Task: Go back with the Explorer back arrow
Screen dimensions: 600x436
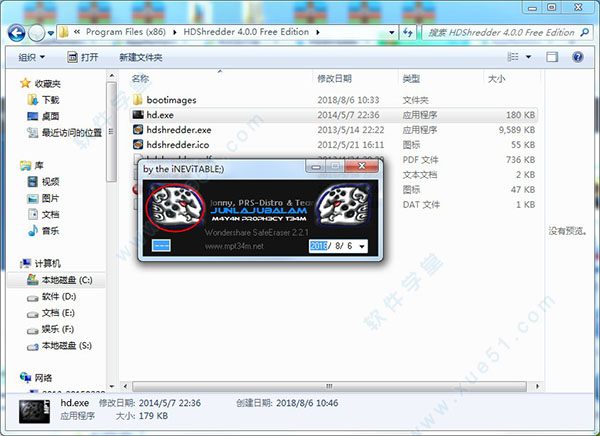Action: click(x=16, y=33)
